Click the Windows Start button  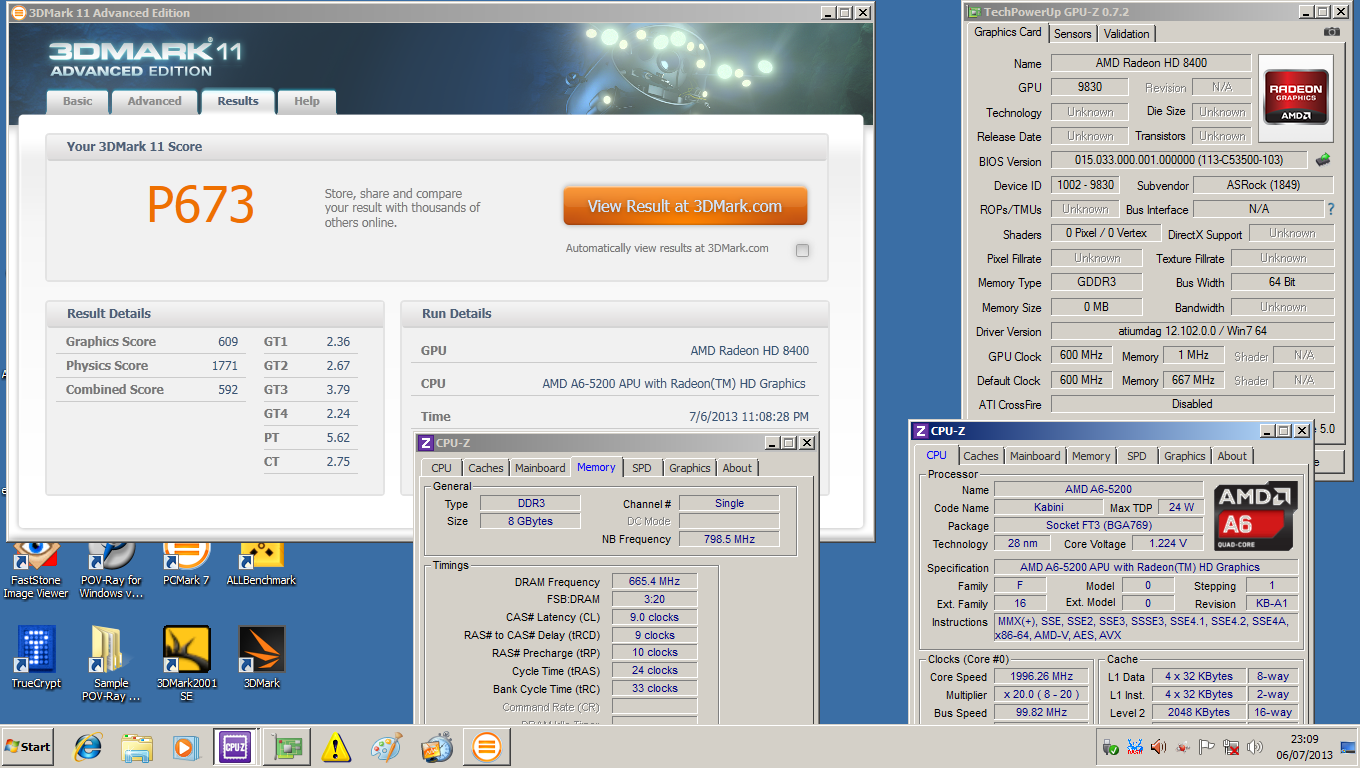27,747
